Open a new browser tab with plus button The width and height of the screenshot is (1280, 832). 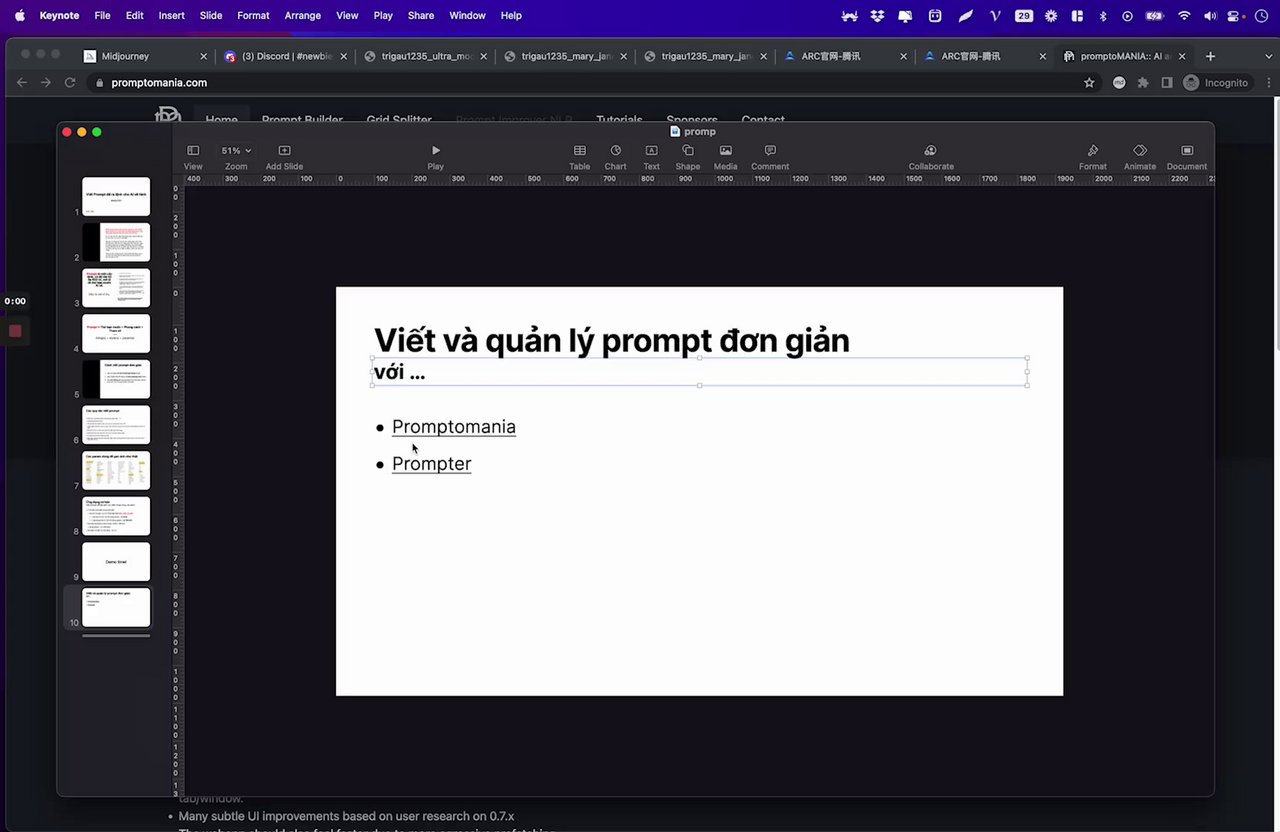pos(1211,56)
